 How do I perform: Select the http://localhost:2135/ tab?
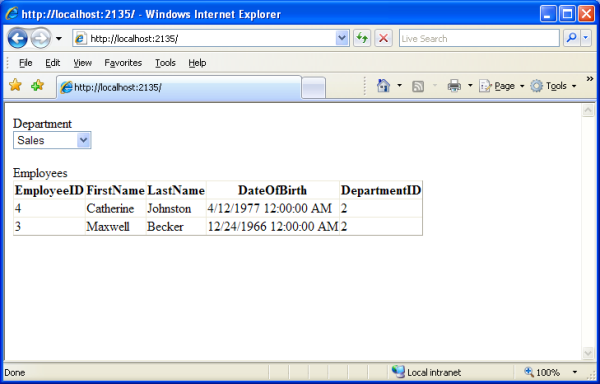[179, 88]
